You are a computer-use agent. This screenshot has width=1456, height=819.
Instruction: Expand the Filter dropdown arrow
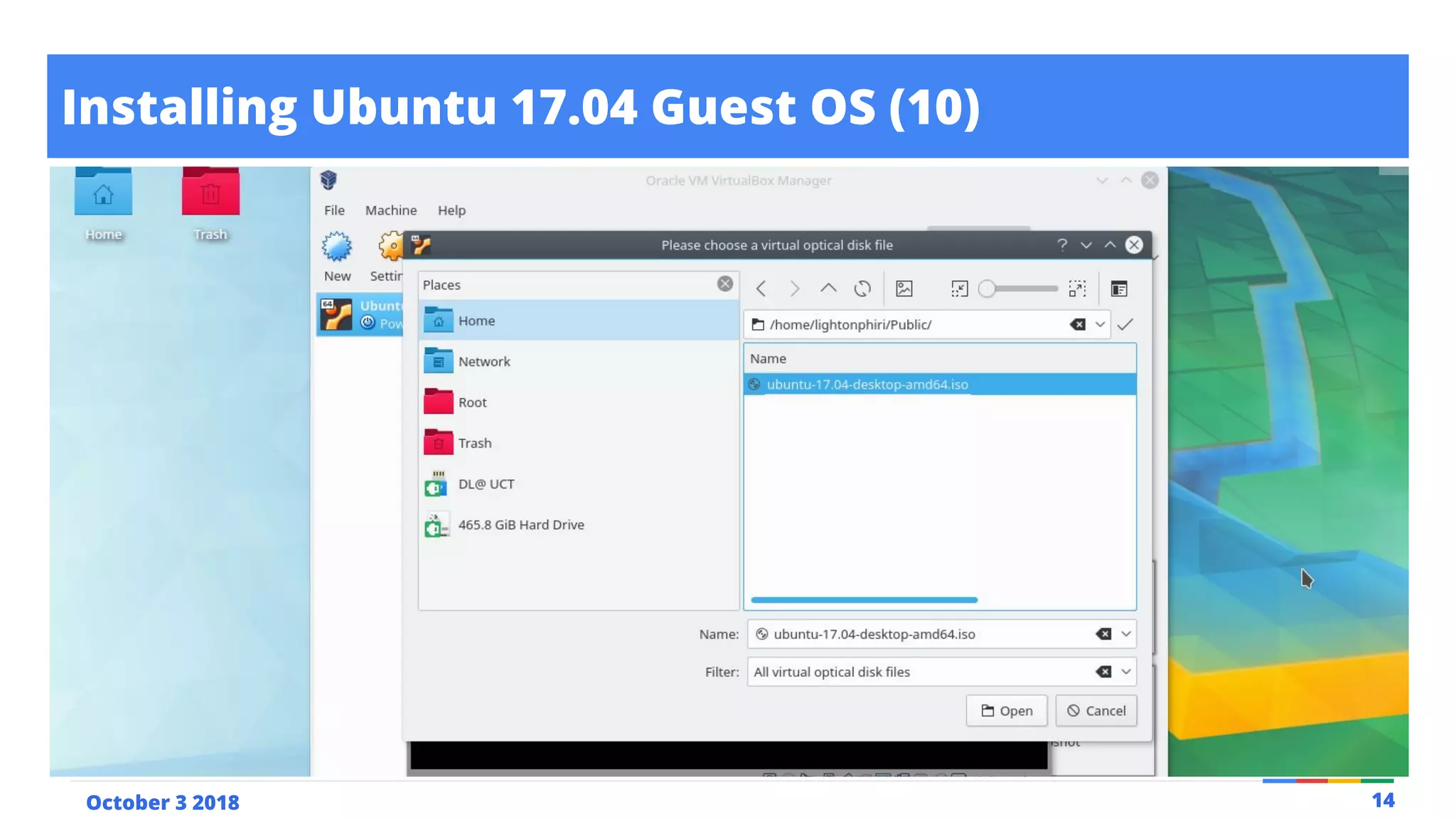pos(1126,672)
